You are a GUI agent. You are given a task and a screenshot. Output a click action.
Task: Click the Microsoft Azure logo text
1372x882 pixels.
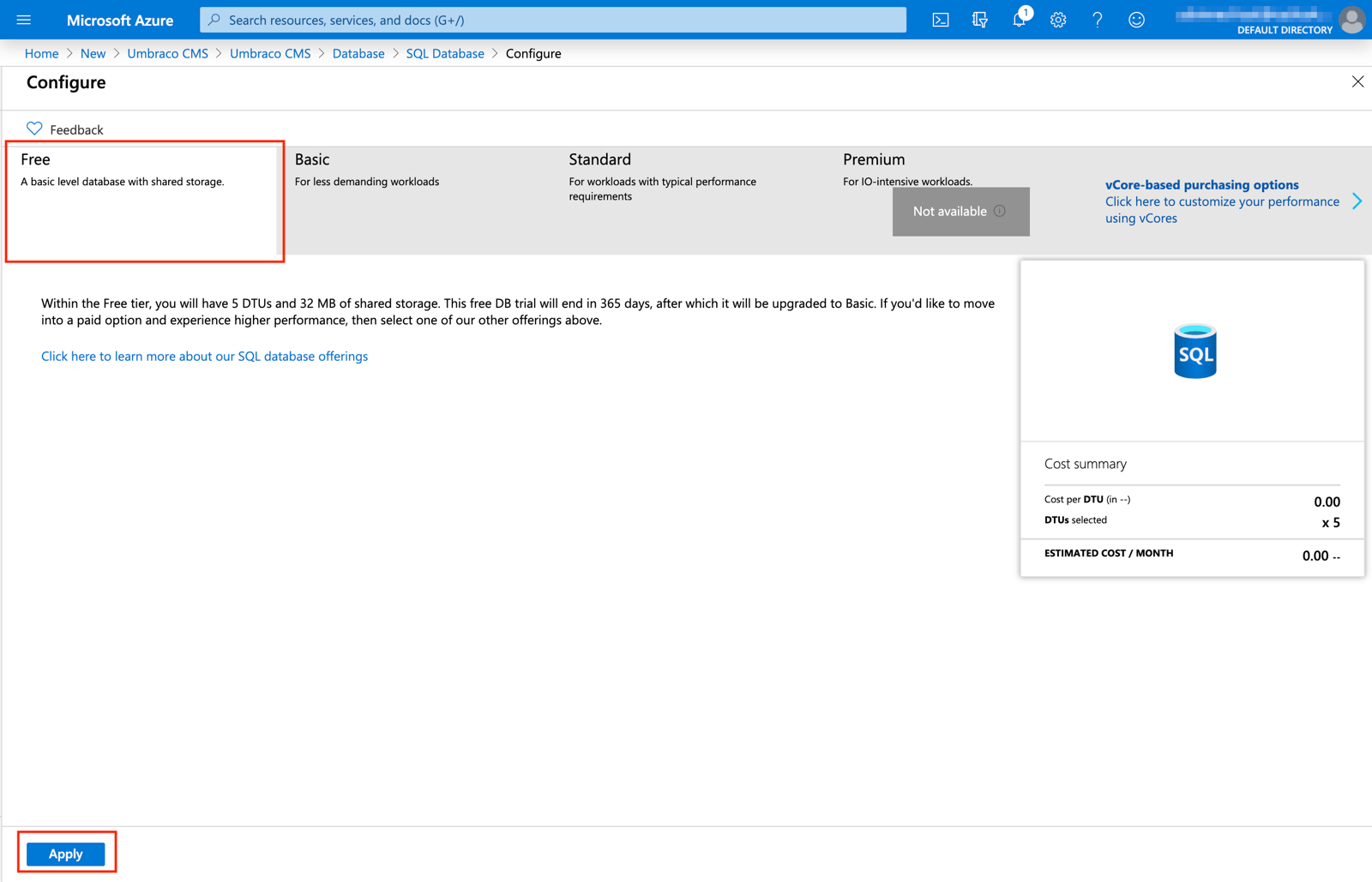point(120,20)
